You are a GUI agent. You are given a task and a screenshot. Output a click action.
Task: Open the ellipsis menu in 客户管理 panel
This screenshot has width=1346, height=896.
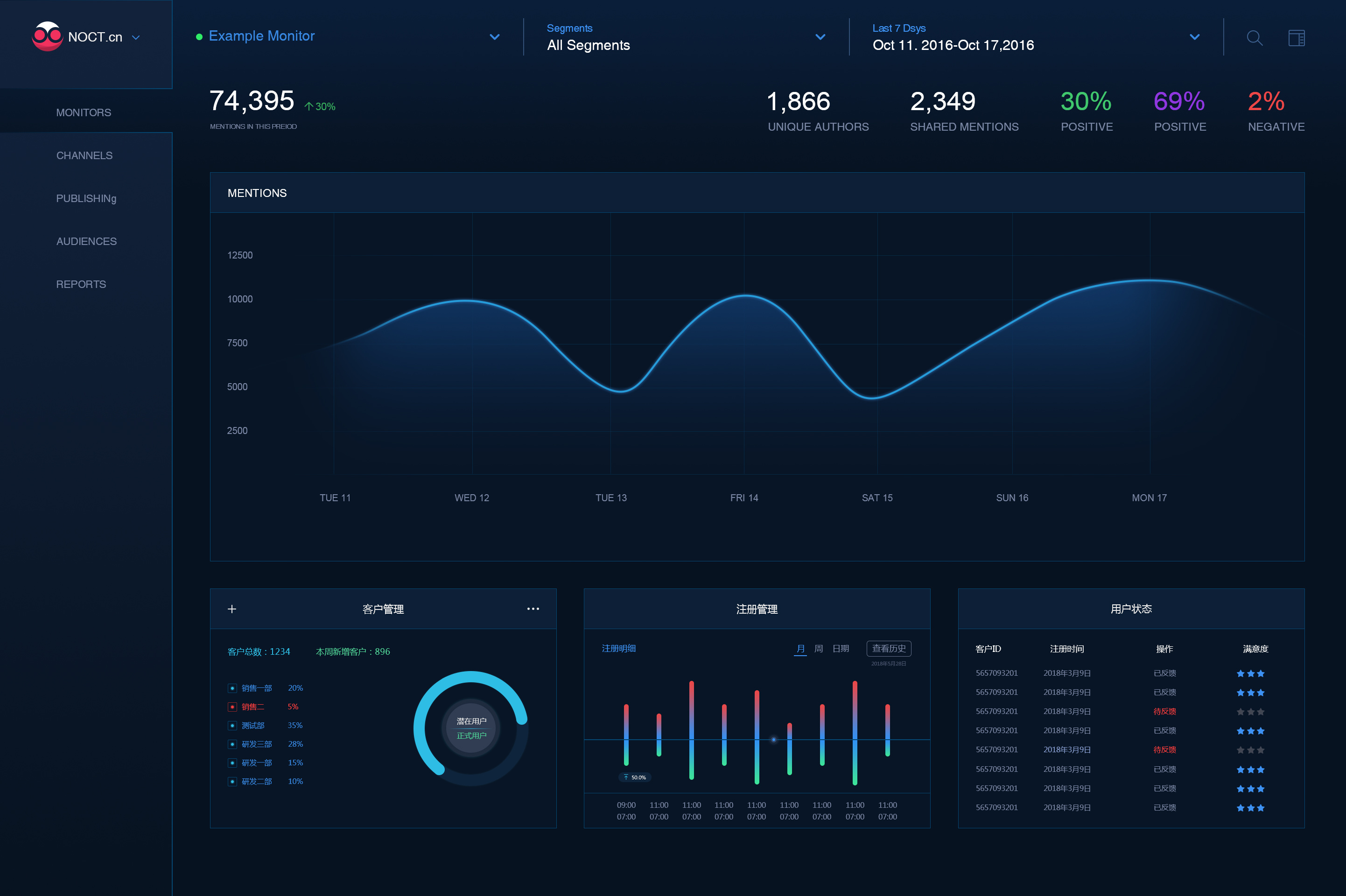pos(533,609)
